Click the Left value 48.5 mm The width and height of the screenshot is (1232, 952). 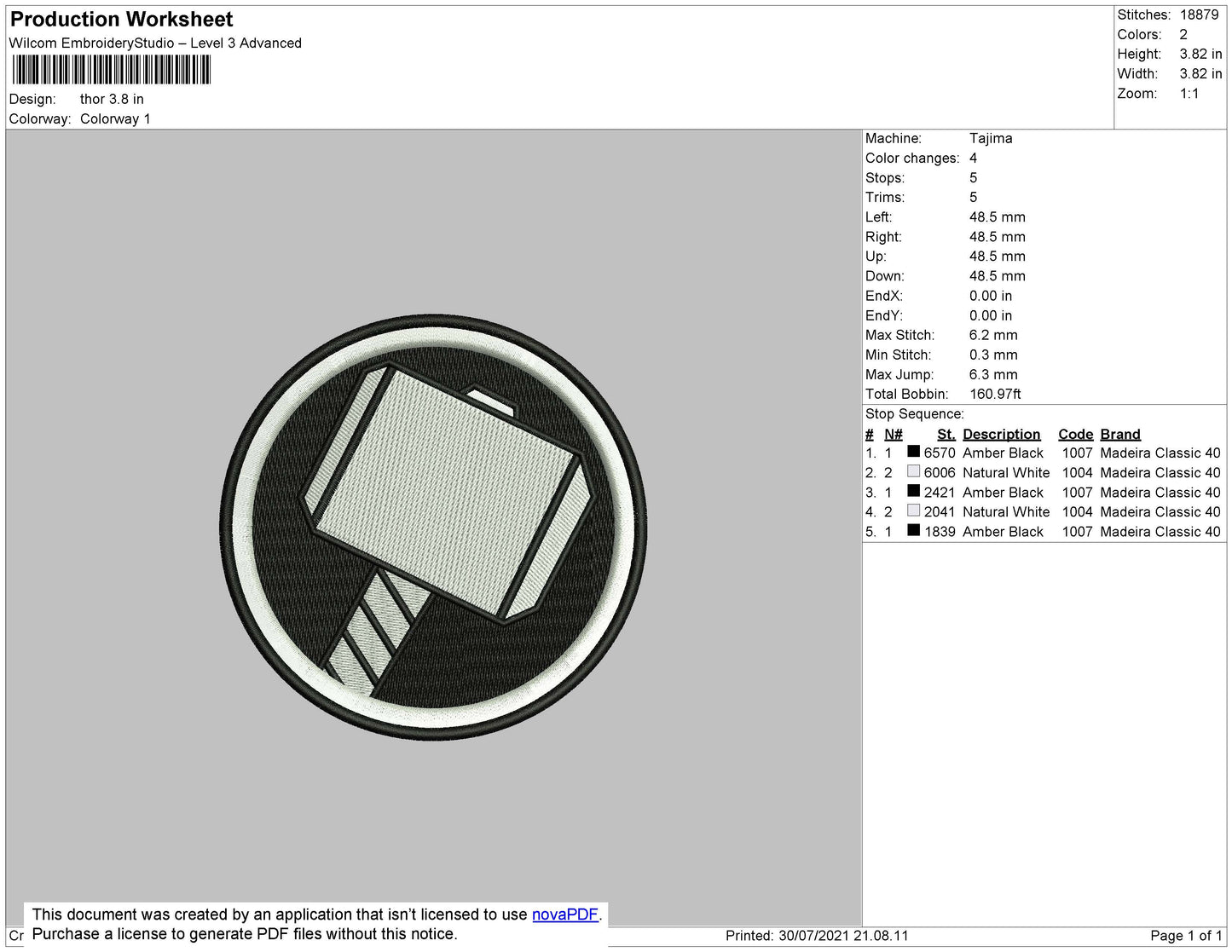(998, 216)
